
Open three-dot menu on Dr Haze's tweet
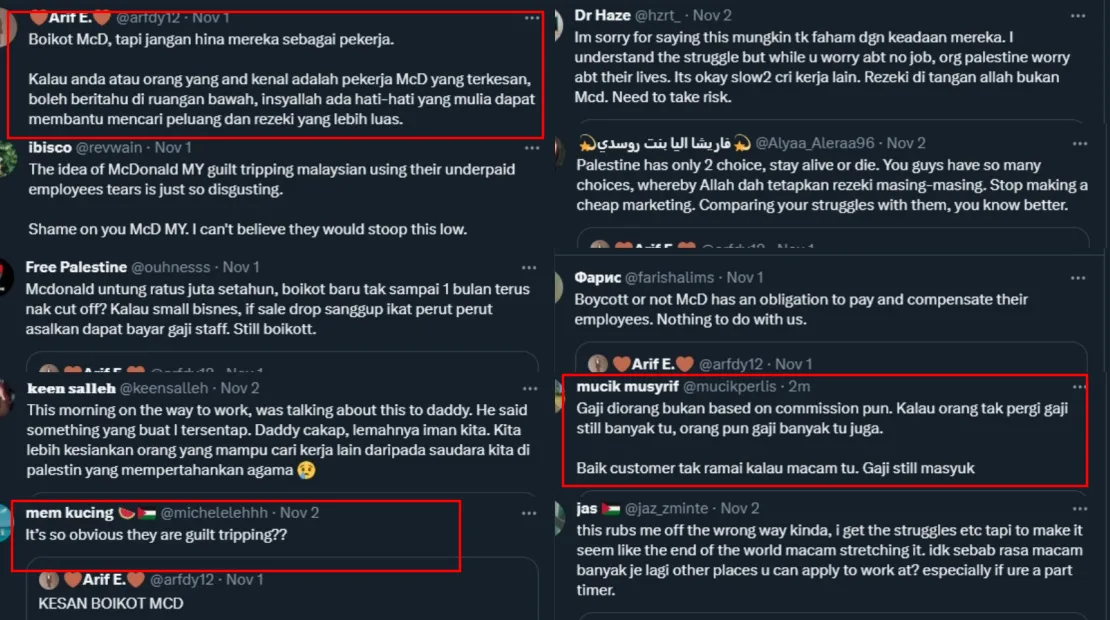coord(1077,16)
